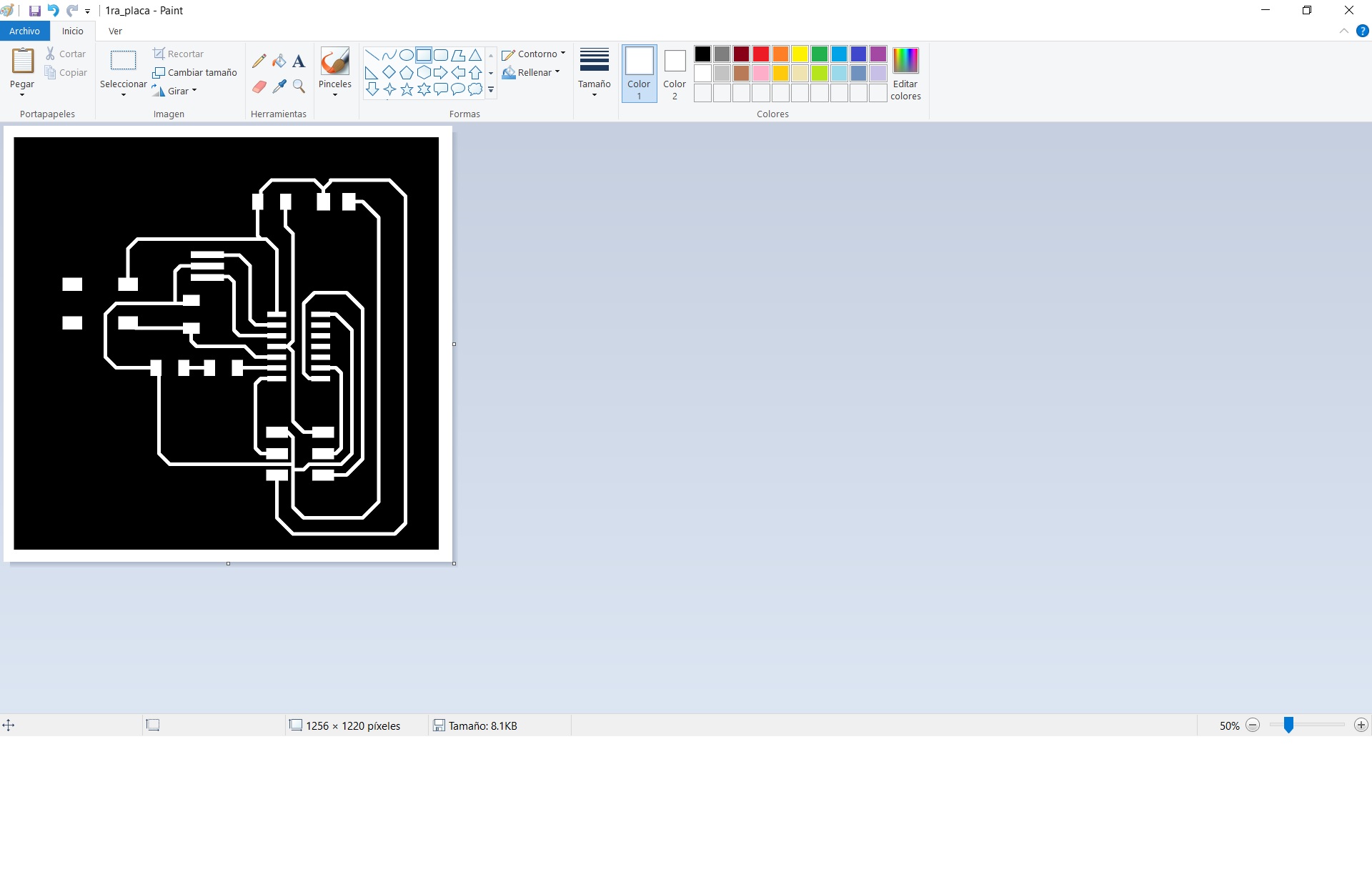This screenshot has width=1372, height=872.
Task: Select the Text tool
Action: tap(299, 61)
